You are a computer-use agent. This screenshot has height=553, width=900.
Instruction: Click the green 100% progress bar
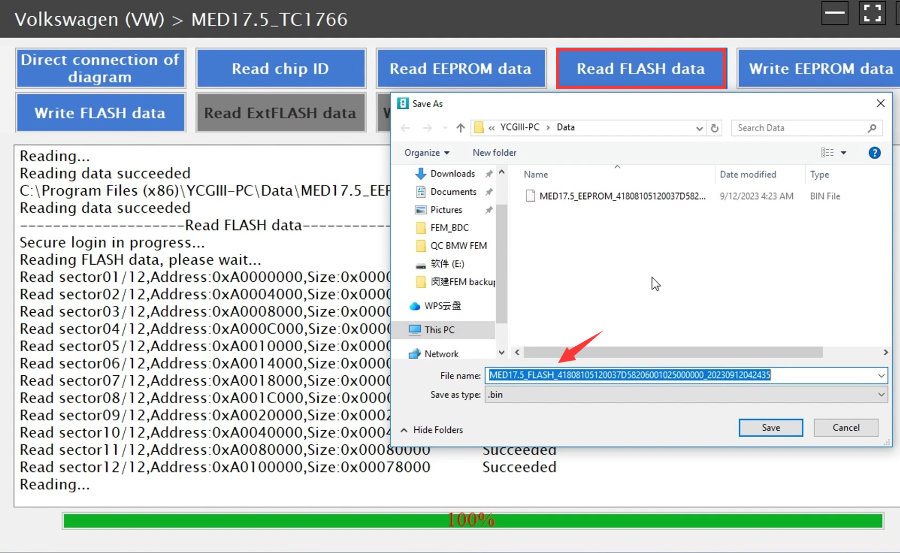(x=472, y=520)
